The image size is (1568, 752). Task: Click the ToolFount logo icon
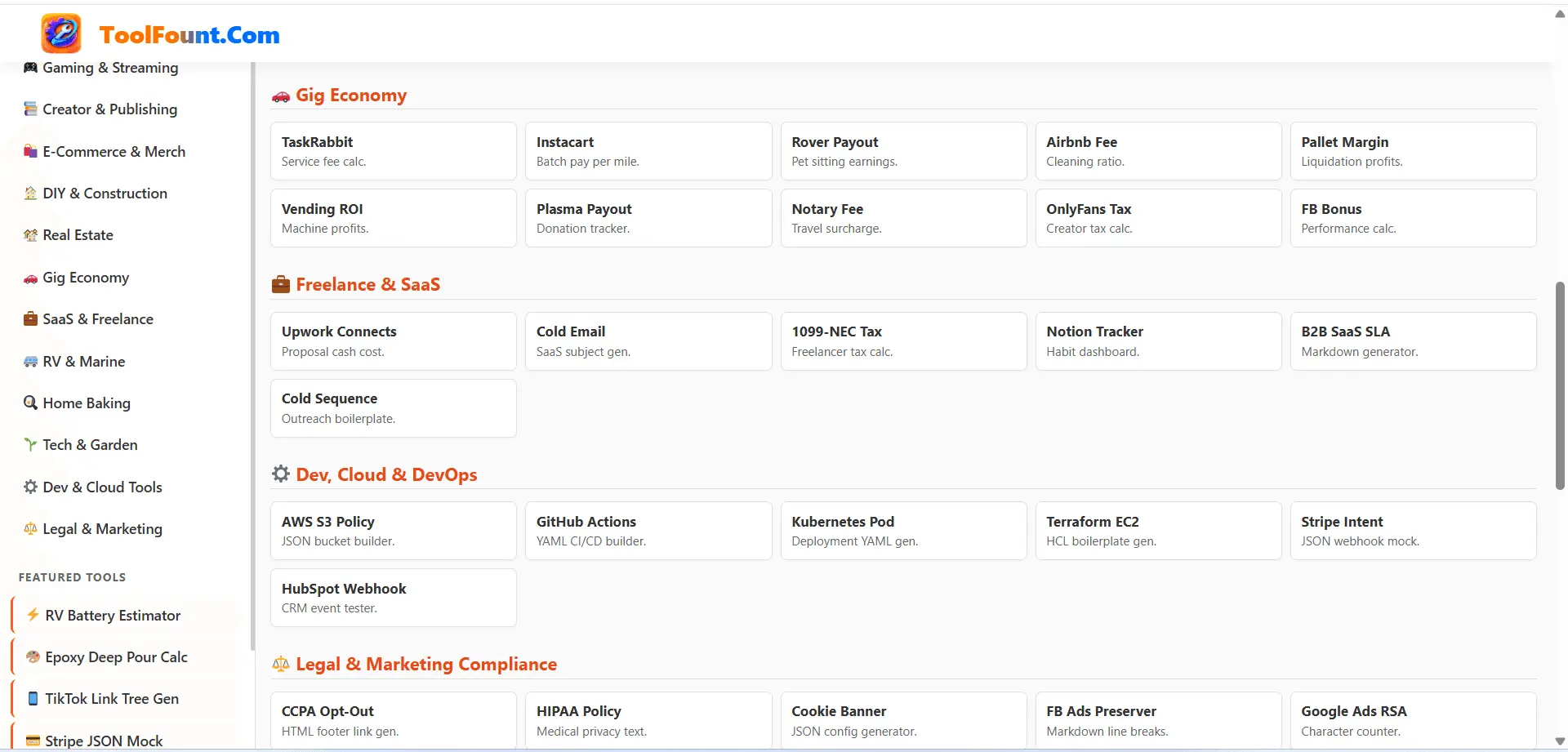pos(61,33)
